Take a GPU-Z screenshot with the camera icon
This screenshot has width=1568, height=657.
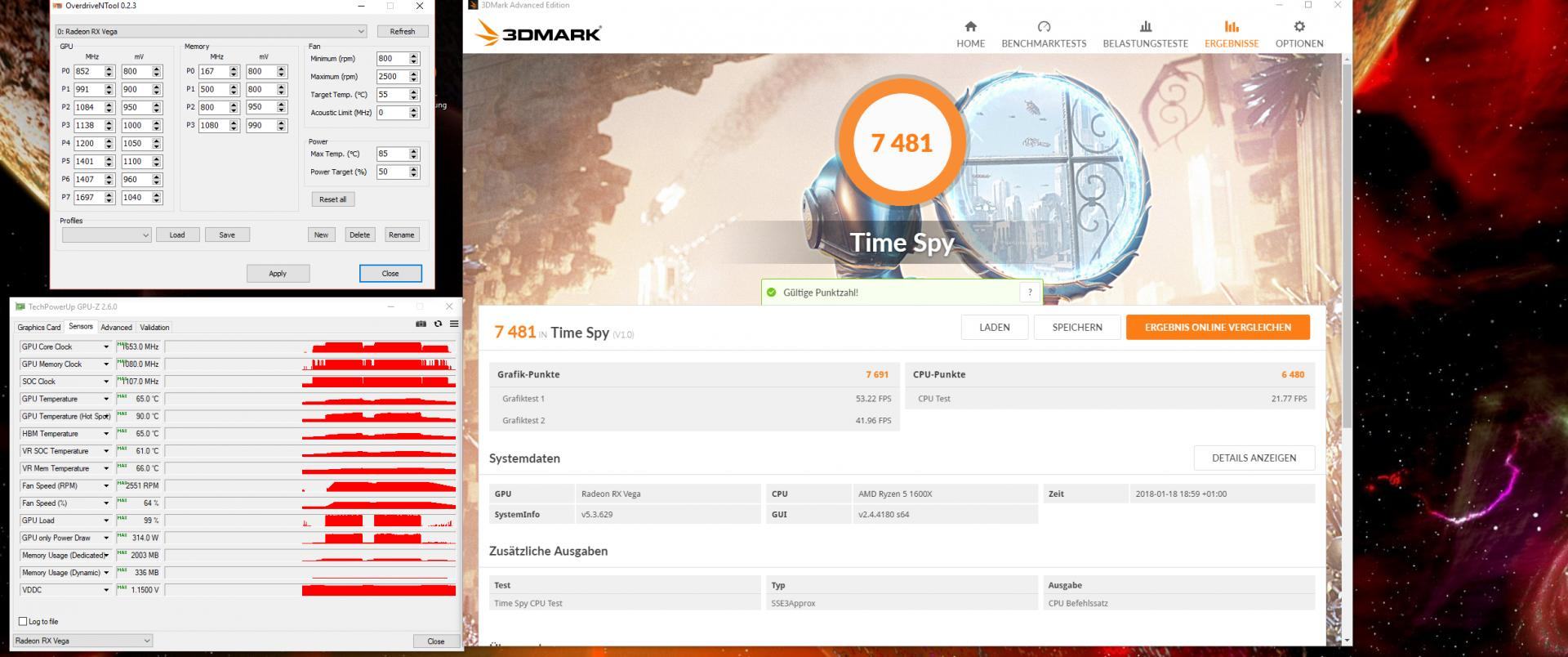coord(421,324)
